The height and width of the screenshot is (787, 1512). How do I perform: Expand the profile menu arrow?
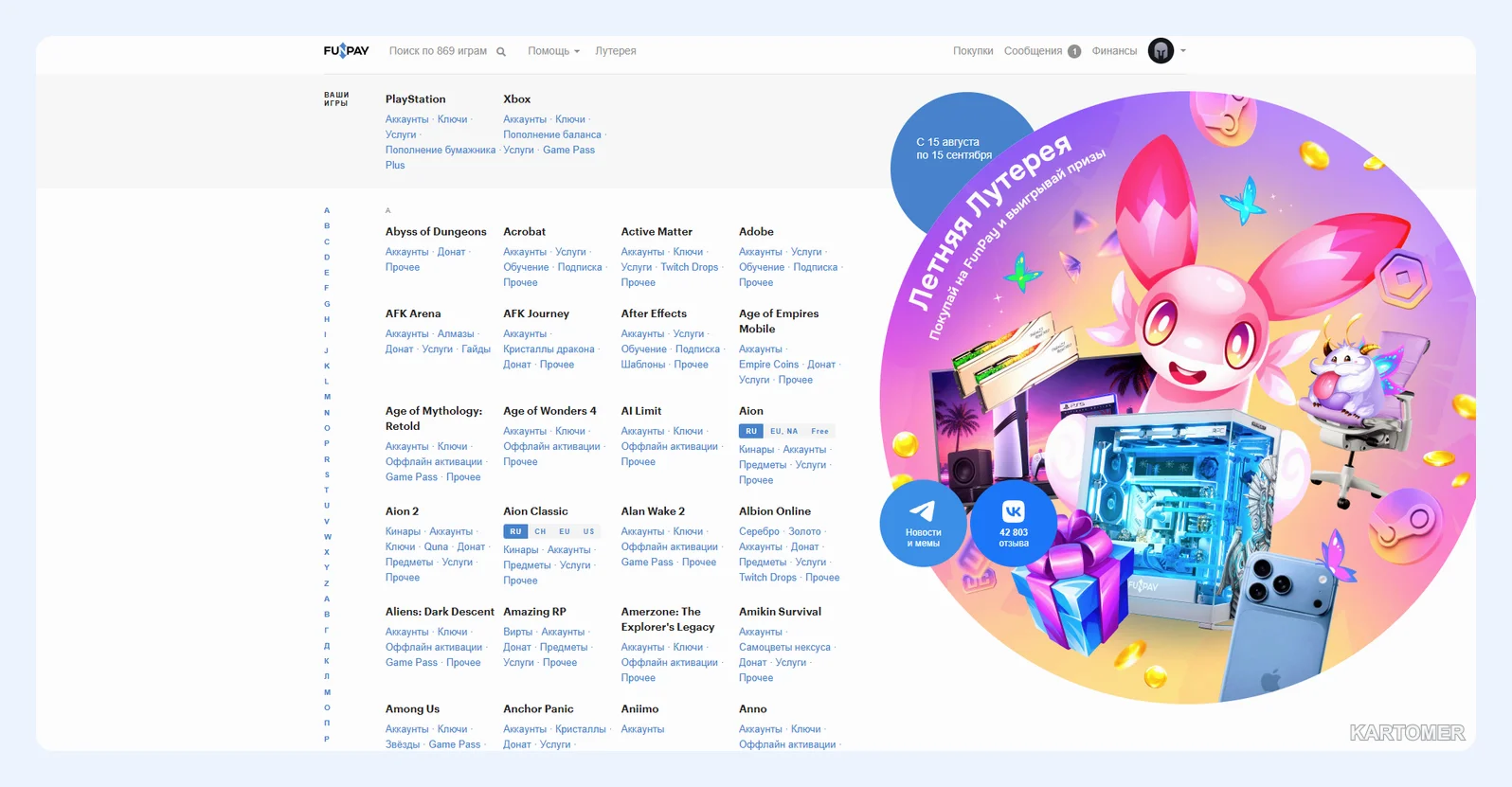pyautogui.click(x=1182, y=51)
